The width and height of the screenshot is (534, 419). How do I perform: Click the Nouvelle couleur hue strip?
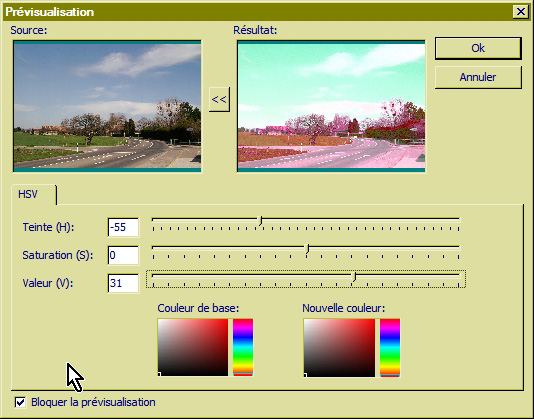tap(390, 348)
